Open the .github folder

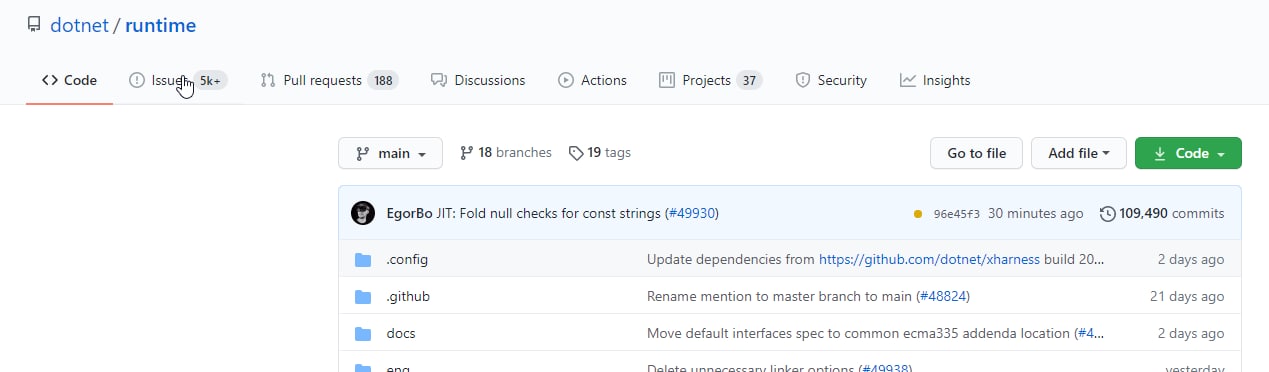tap(408, 296)
